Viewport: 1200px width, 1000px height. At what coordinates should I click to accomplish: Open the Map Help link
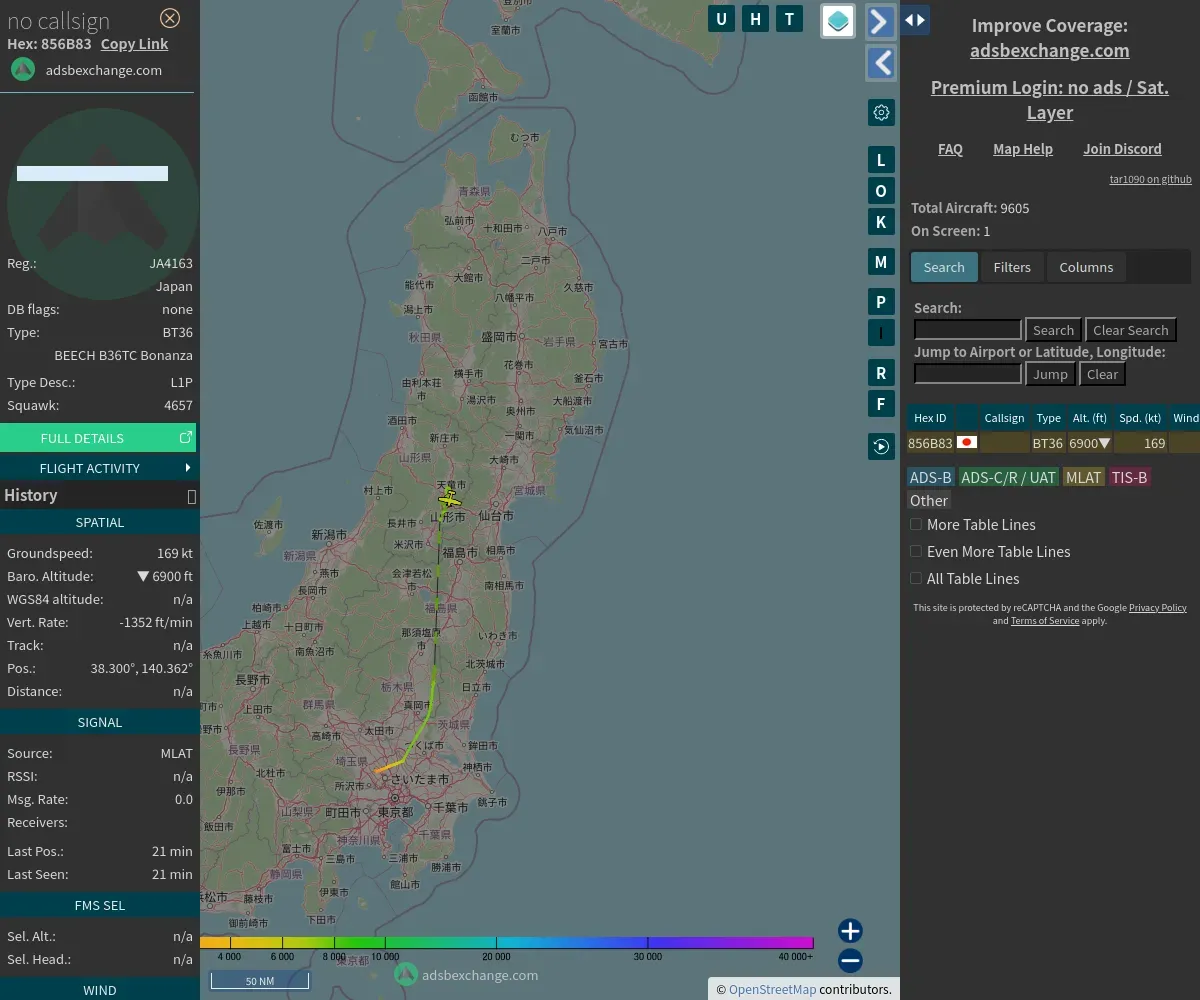[x=1023, y=149]
